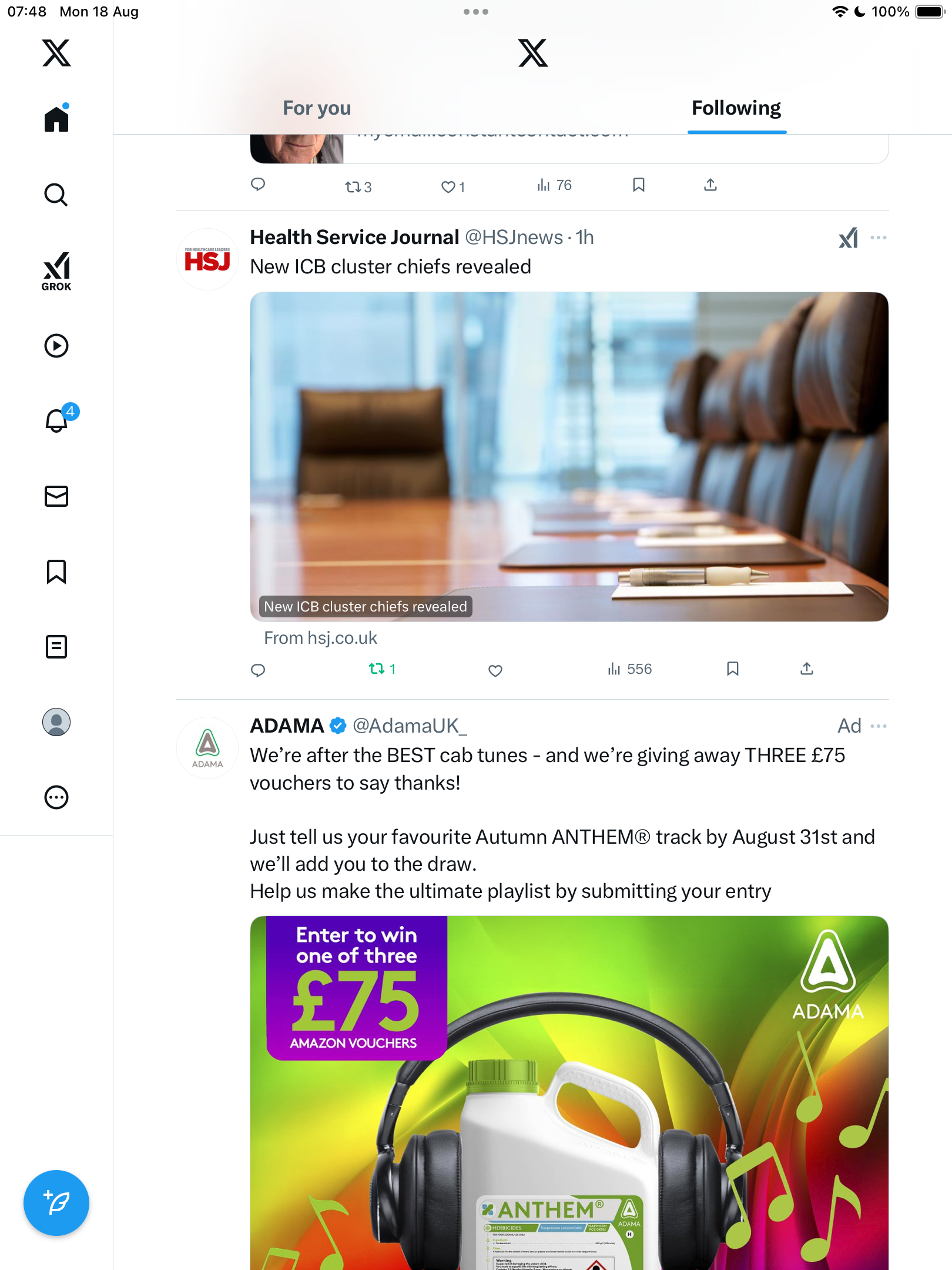The image size is (952, 1270).
Task: Open the search page
Action: (x=56, y=195)
